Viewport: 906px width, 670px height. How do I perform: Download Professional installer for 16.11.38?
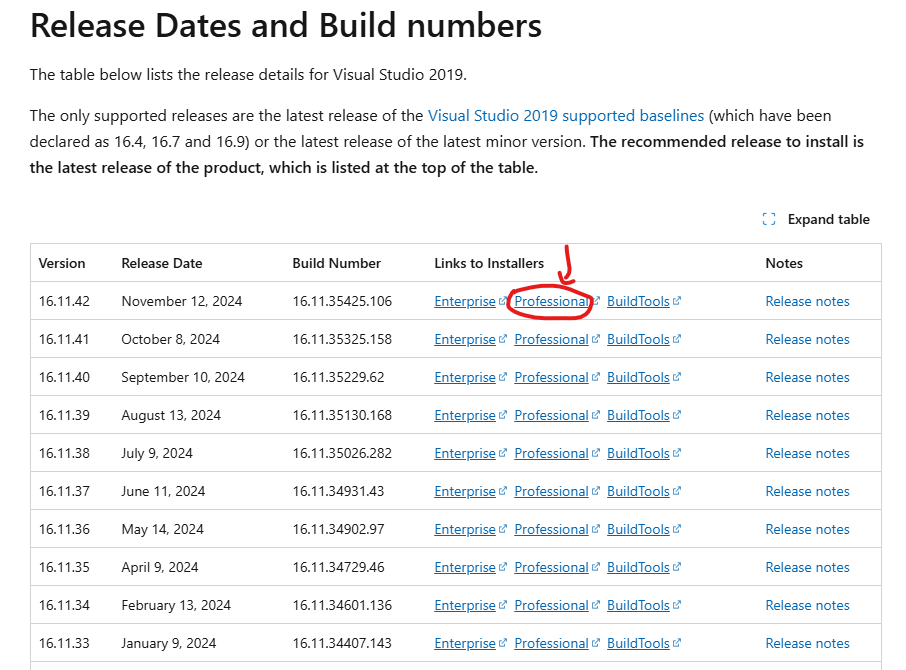pos(551,453)
